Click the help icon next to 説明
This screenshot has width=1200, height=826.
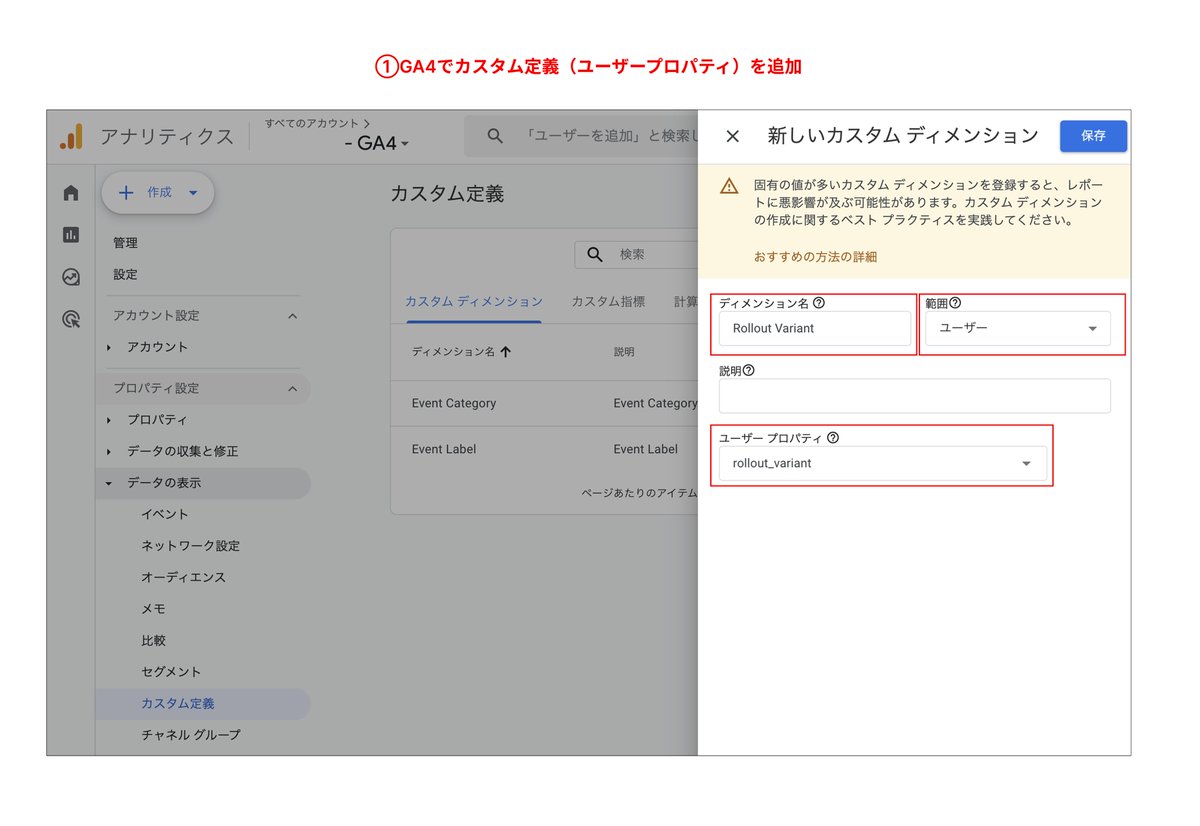point(749,370)
